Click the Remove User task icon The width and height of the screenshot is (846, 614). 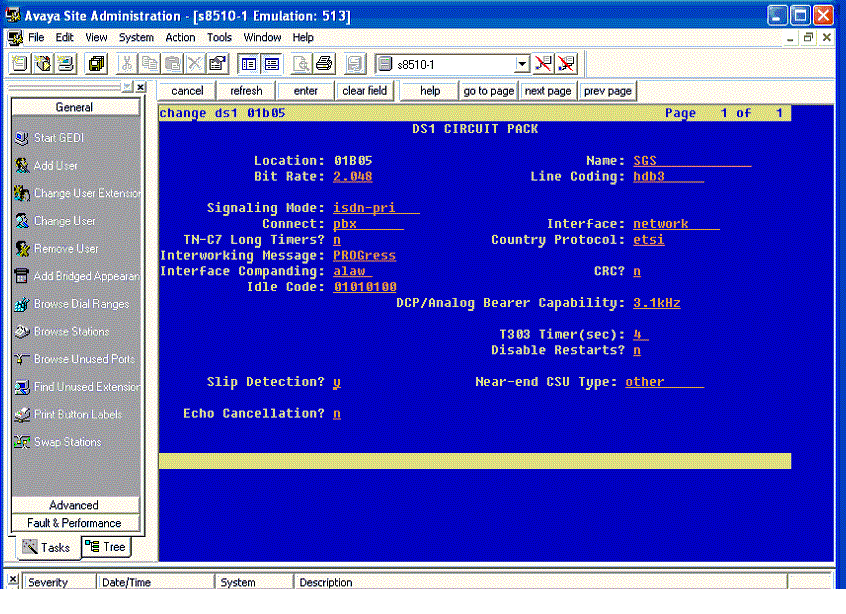point(22,249)
